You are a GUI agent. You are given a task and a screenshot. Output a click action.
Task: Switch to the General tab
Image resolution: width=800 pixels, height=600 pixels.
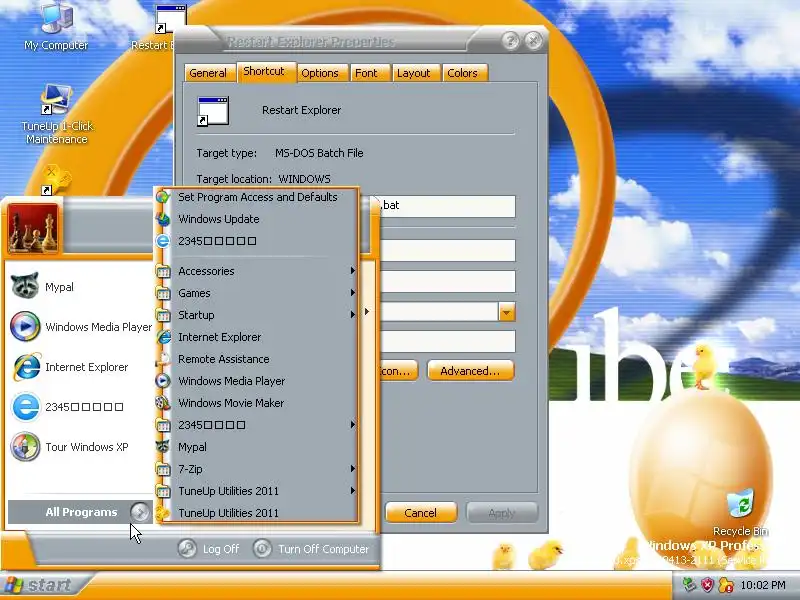tap(208, 73)
